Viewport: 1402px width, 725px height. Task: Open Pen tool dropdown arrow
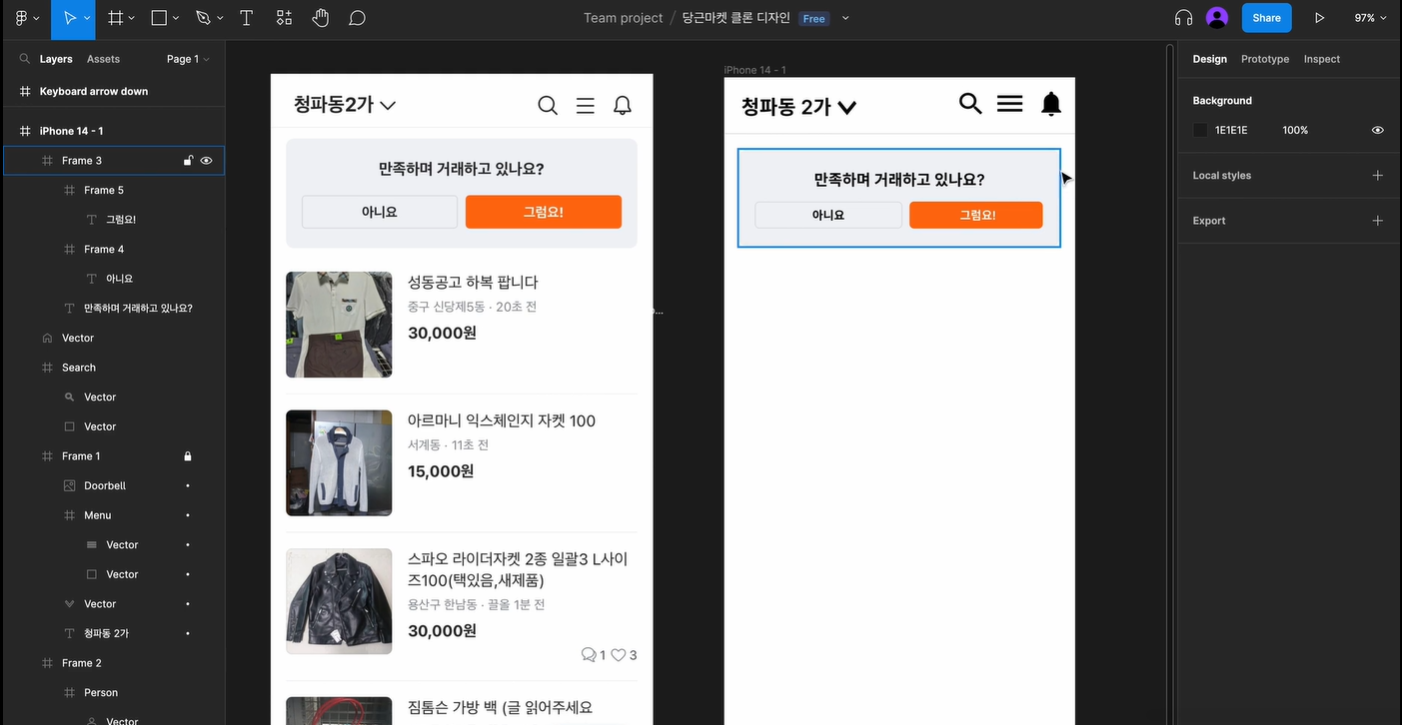[221, 18]
